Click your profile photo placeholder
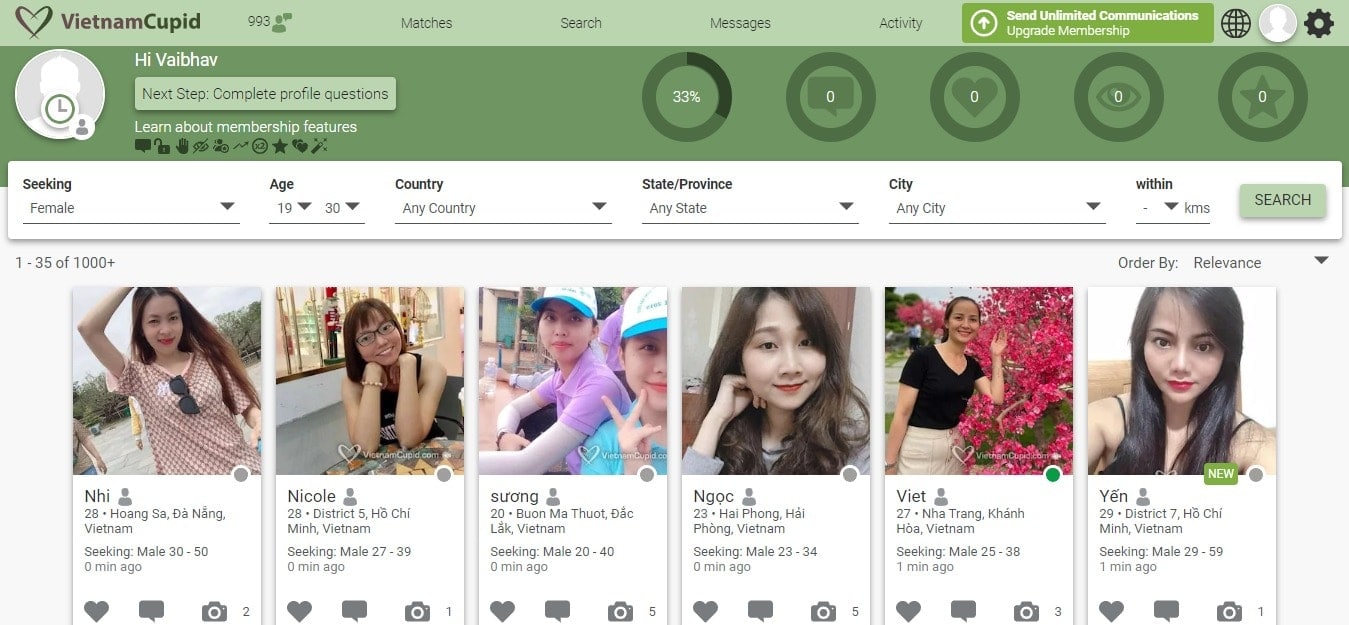The image size is (1349, 625). (59, 94)
